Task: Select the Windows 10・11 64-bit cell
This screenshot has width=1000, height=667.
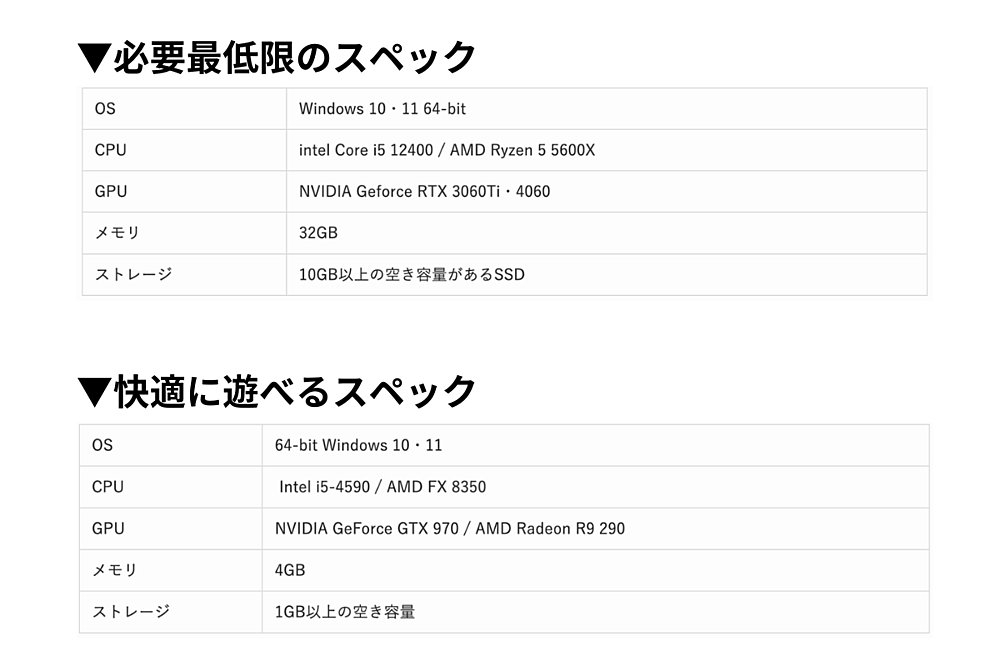Action: pos(382,109)
